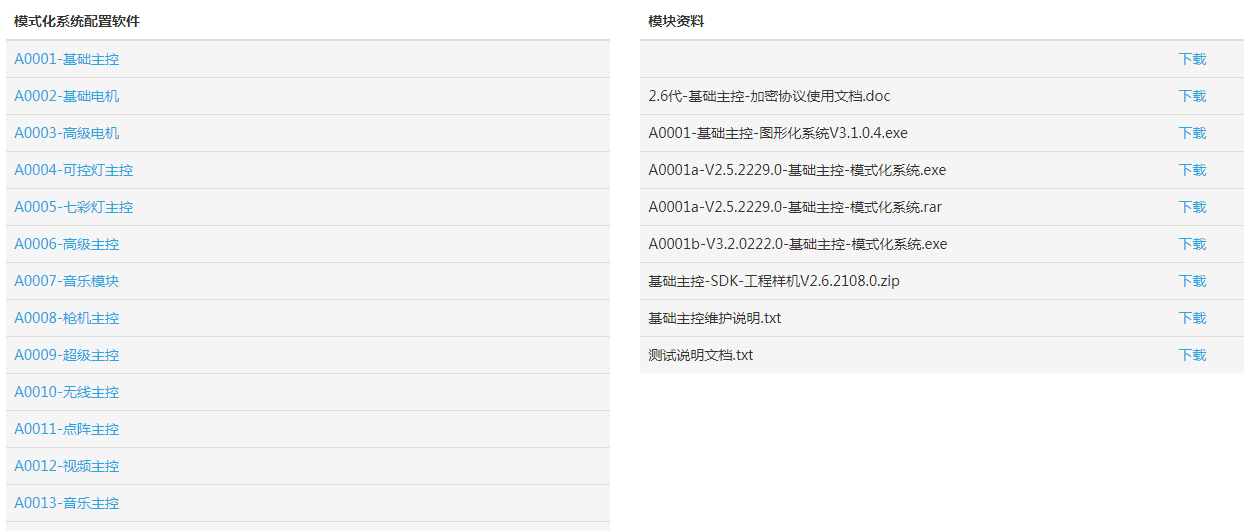Open A0003-高级电机 in the list
Screen dimensions: 1259x531
66,133
